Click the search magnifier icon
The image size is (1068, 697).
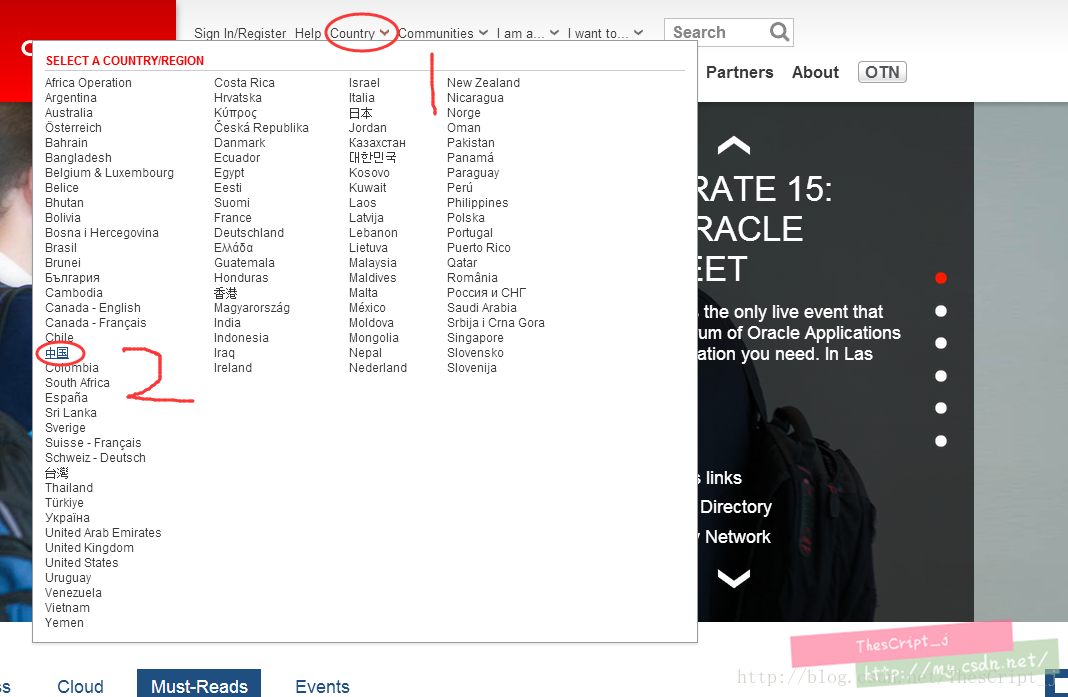[779, 32]
